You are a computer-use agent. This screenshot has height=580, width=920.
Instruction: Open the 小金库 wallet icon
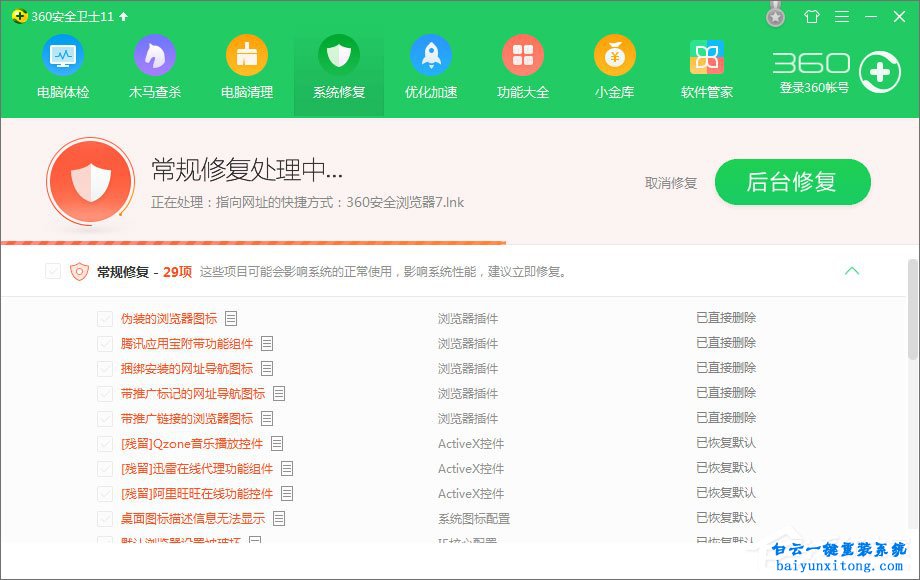[614, 68]
